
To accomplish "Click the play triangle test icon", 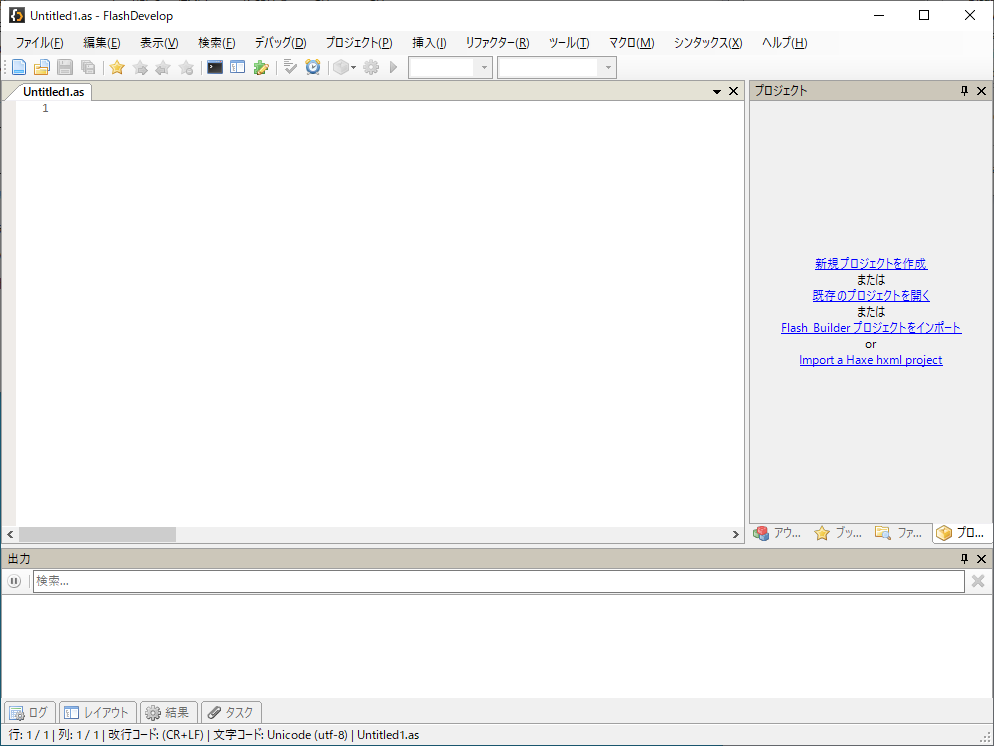I will 394,67.
